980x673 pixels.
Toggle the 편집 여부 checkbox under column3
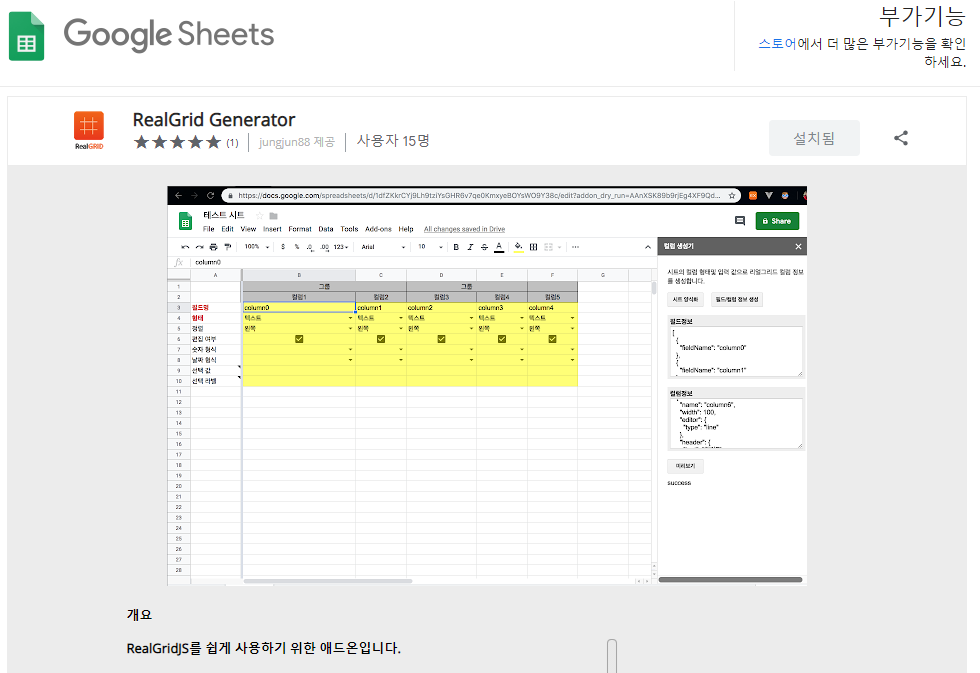tap(502, 339)
